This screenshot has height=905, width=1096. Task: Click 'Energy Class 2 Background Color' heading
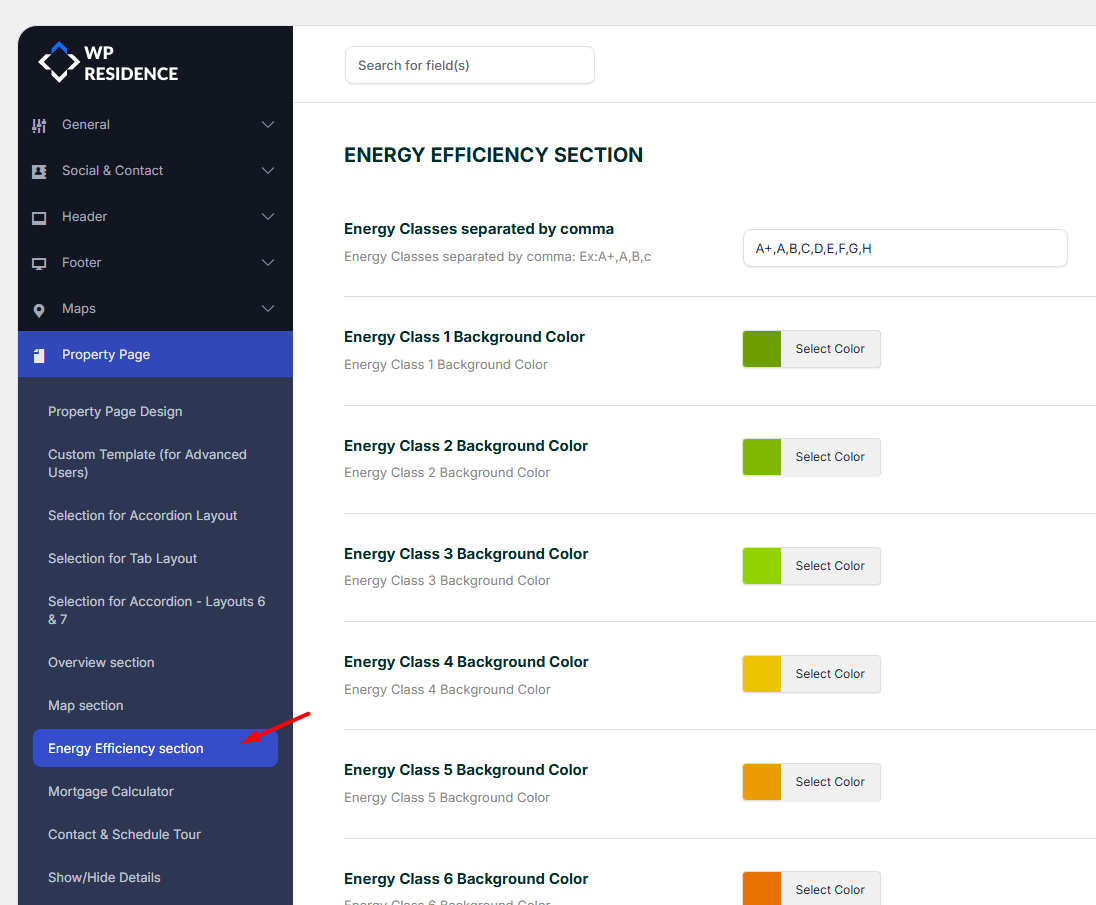pos(466,446)
